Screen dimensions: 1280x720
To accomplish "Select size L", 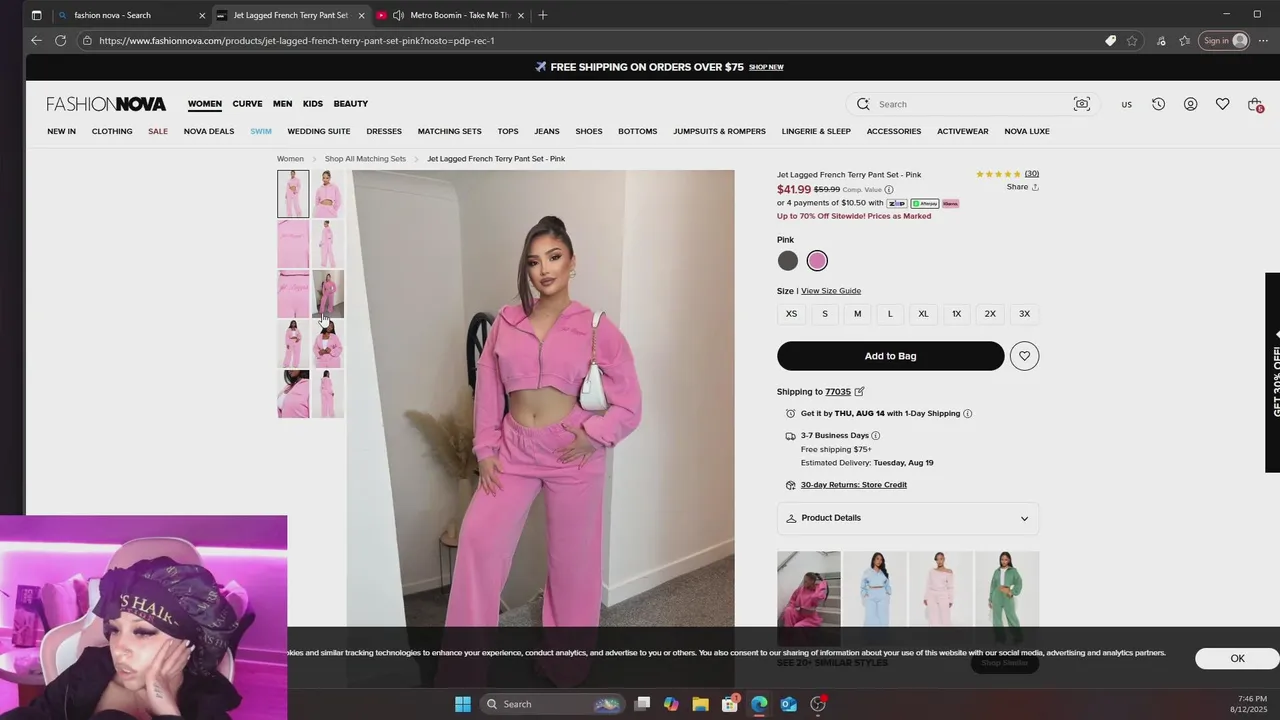I will (x=890, y=314).
